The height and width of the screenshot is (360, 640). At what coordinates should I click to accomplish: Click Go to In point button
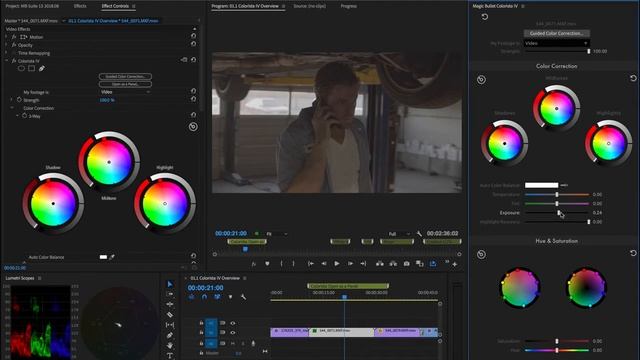[x=311, y=264]
